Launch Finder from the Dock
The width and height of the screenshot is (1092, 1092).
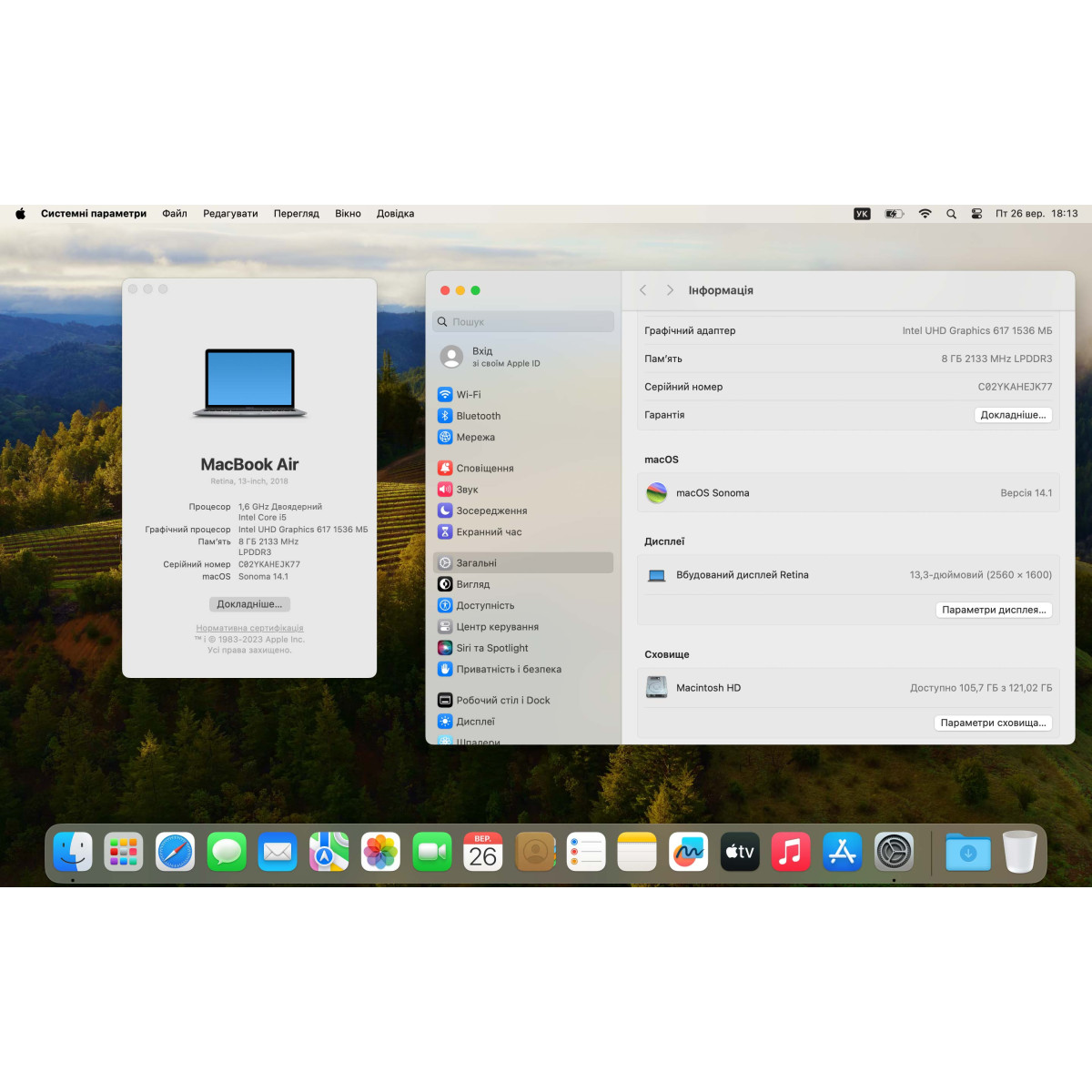pos(73,852)
